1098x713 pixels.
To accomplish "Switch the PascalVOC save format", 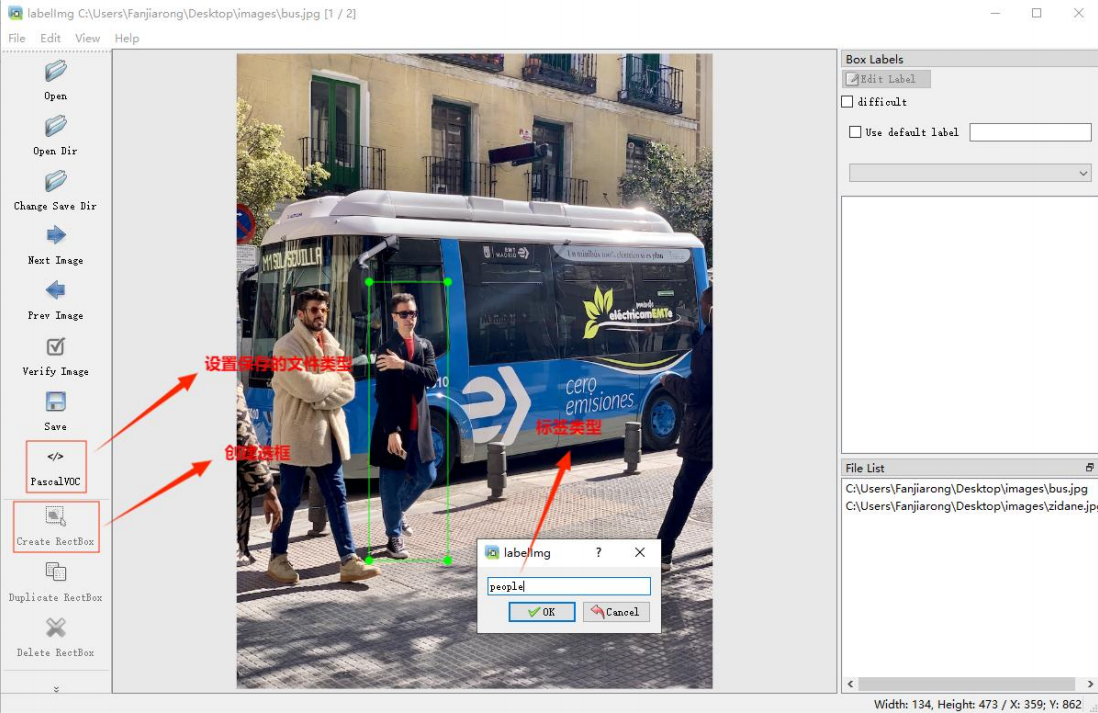I will click(x=56, y=466).
